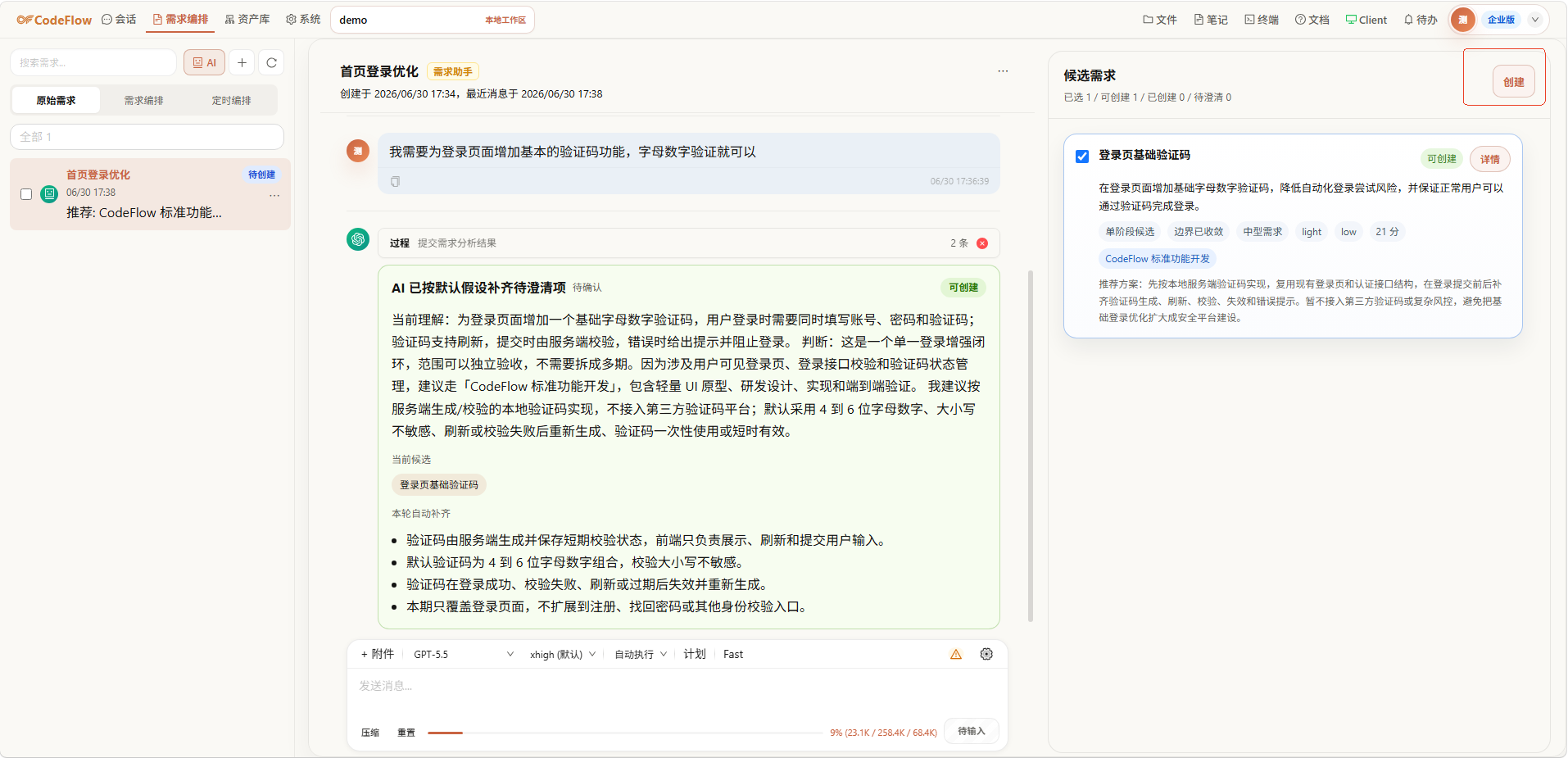Click the 边界已收敛 tag
This screenshot has height=758, width=1568.
1199,232
